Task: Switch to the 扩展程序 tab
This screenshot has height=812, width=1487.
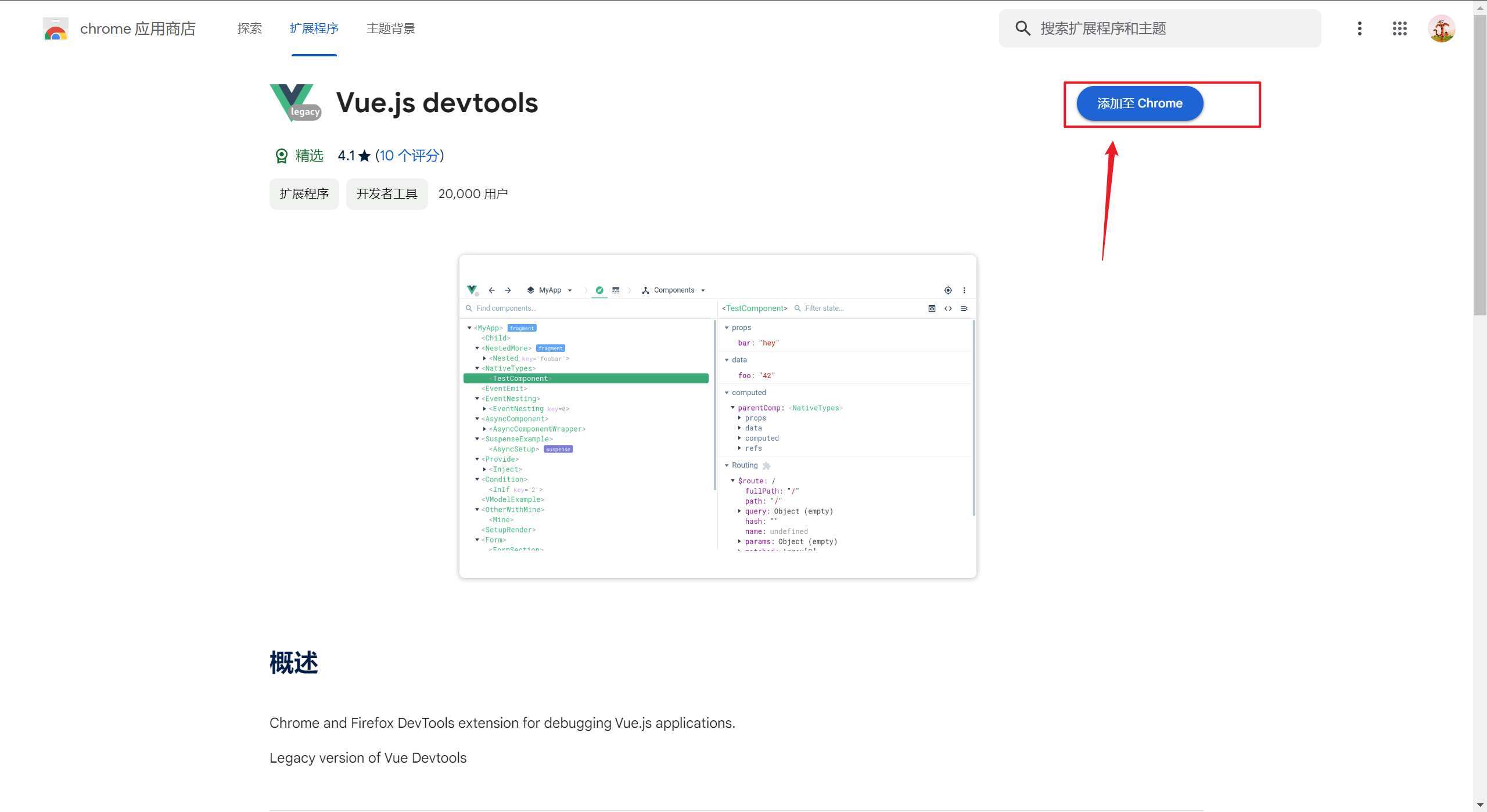Action: click(314, 28)
